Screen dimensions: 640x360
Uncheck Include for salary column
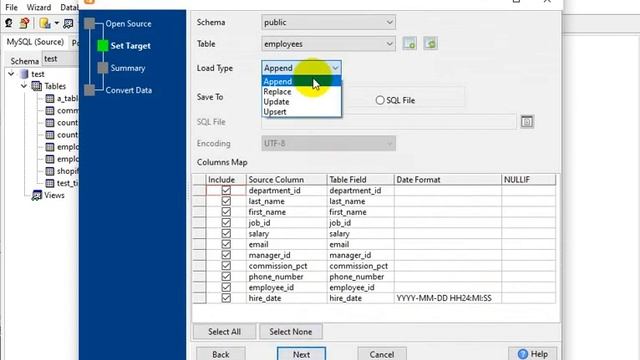[x=226, y=233]
